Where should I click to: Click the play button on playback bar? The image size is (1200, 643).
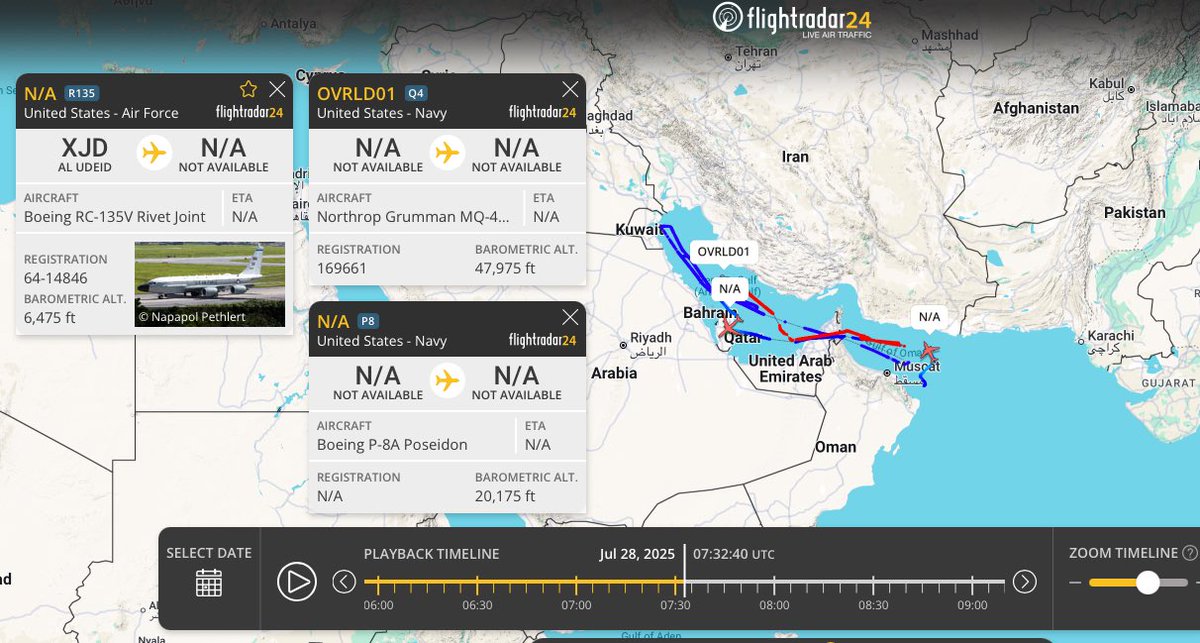pos(296,581)
